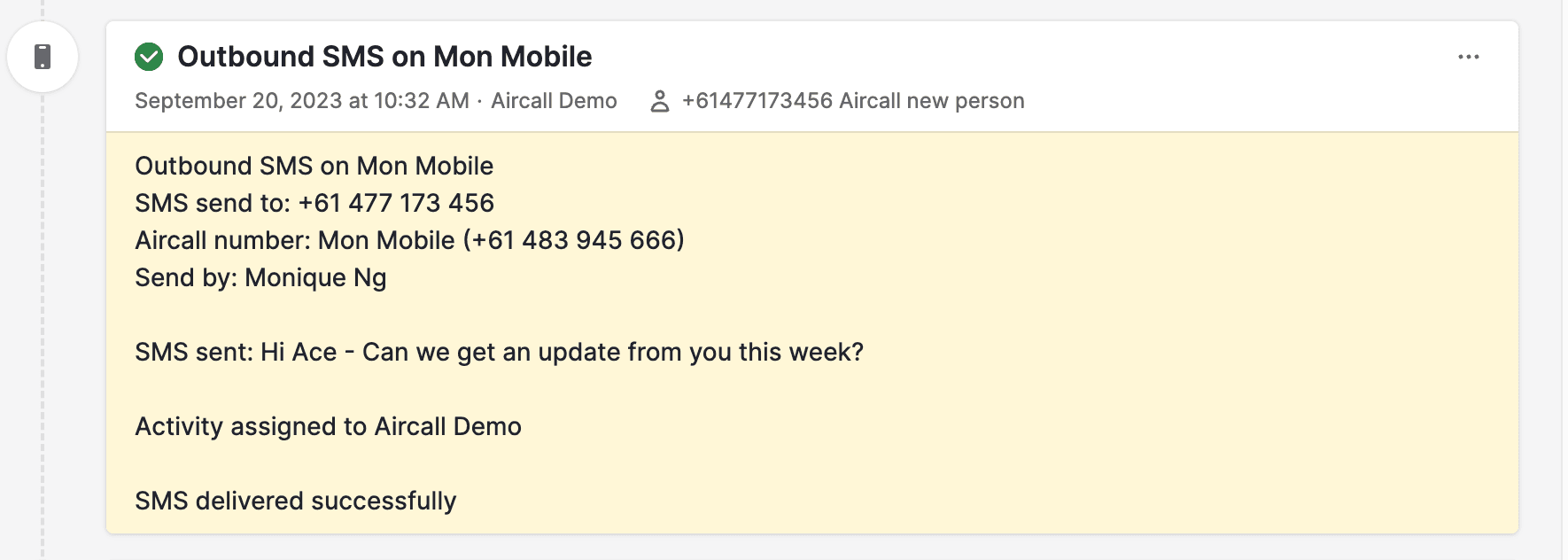The image size is (1568, 560).
Task: Open the contact +61477173456 Aircall new person
Action: coord(852,100)
